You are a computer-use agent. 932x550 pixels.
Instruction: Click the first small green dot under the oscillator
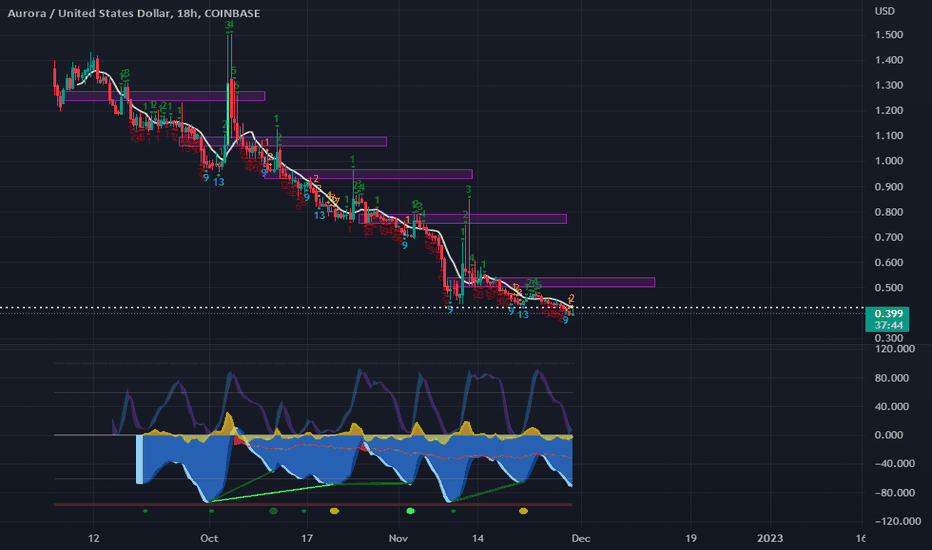(x=145, y=511)
